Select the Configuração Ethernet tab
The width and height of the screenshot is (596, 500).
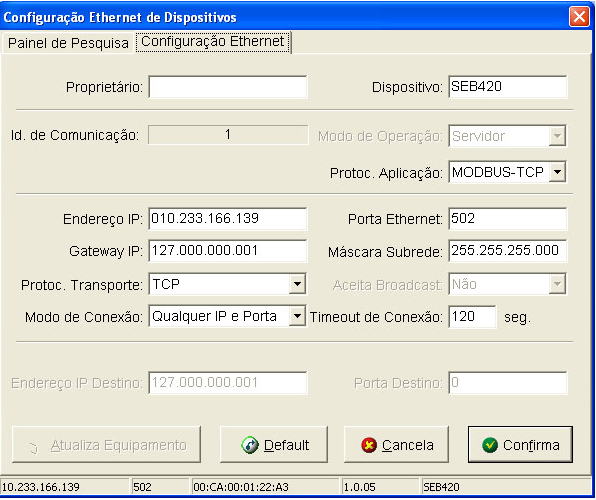pos(213,42)
